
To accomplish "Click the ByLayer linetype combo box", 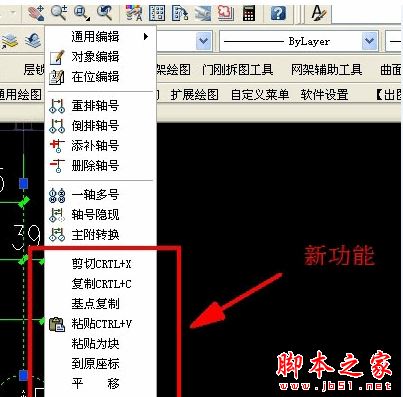I will (299, 41).
